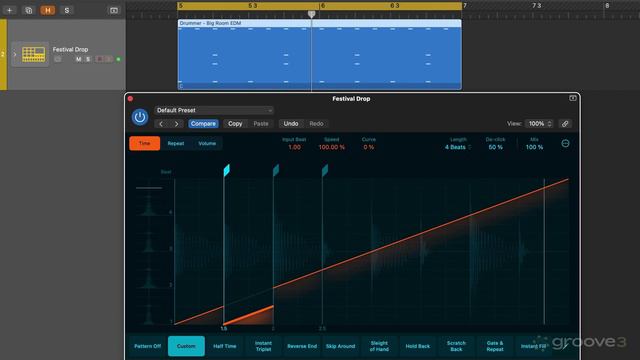Screen dimensions: 640x360
Task: Select the Pattern Off preset
Action: tap(147, 346)
